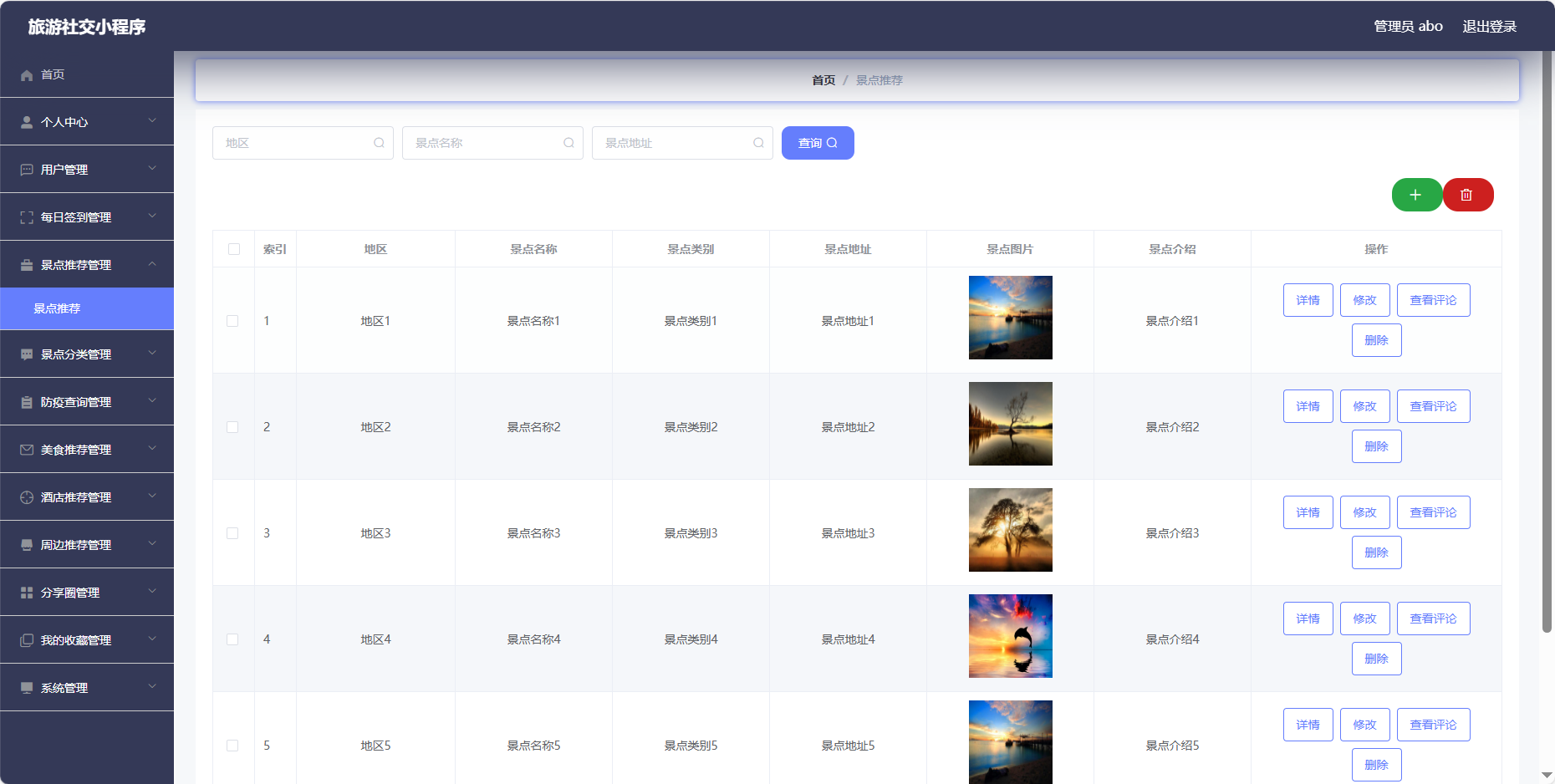
Task: Open the sunset pier image in row 1
Action: [x=1011, y=318]
